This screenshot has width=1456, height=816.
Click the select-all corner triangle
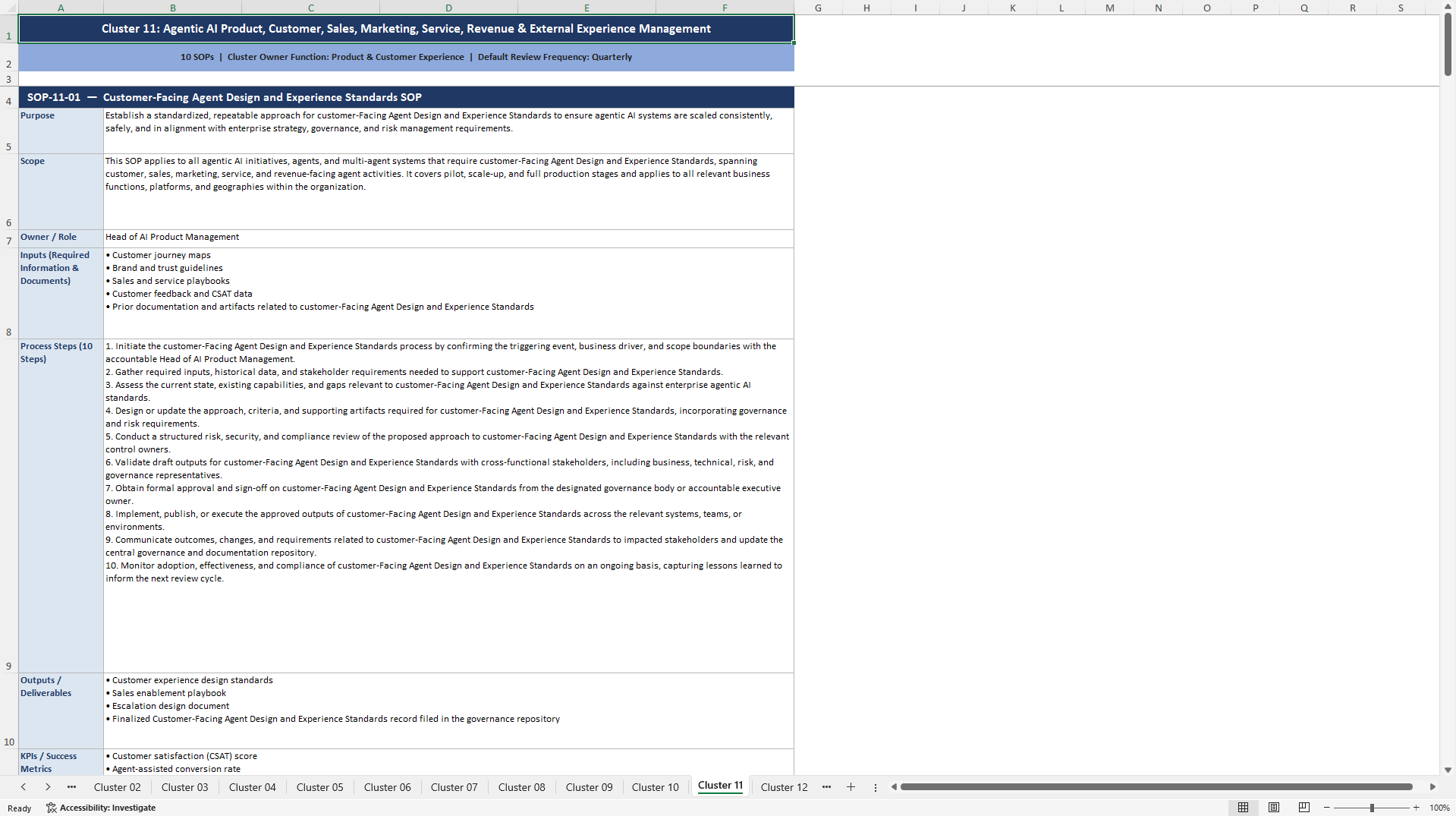pyautogui.click(x=9, y=8)
